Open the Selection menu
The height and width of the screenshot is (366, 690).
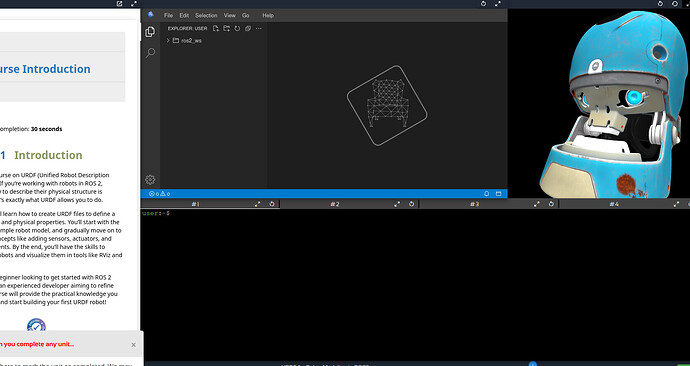click(x=206, y=15)
